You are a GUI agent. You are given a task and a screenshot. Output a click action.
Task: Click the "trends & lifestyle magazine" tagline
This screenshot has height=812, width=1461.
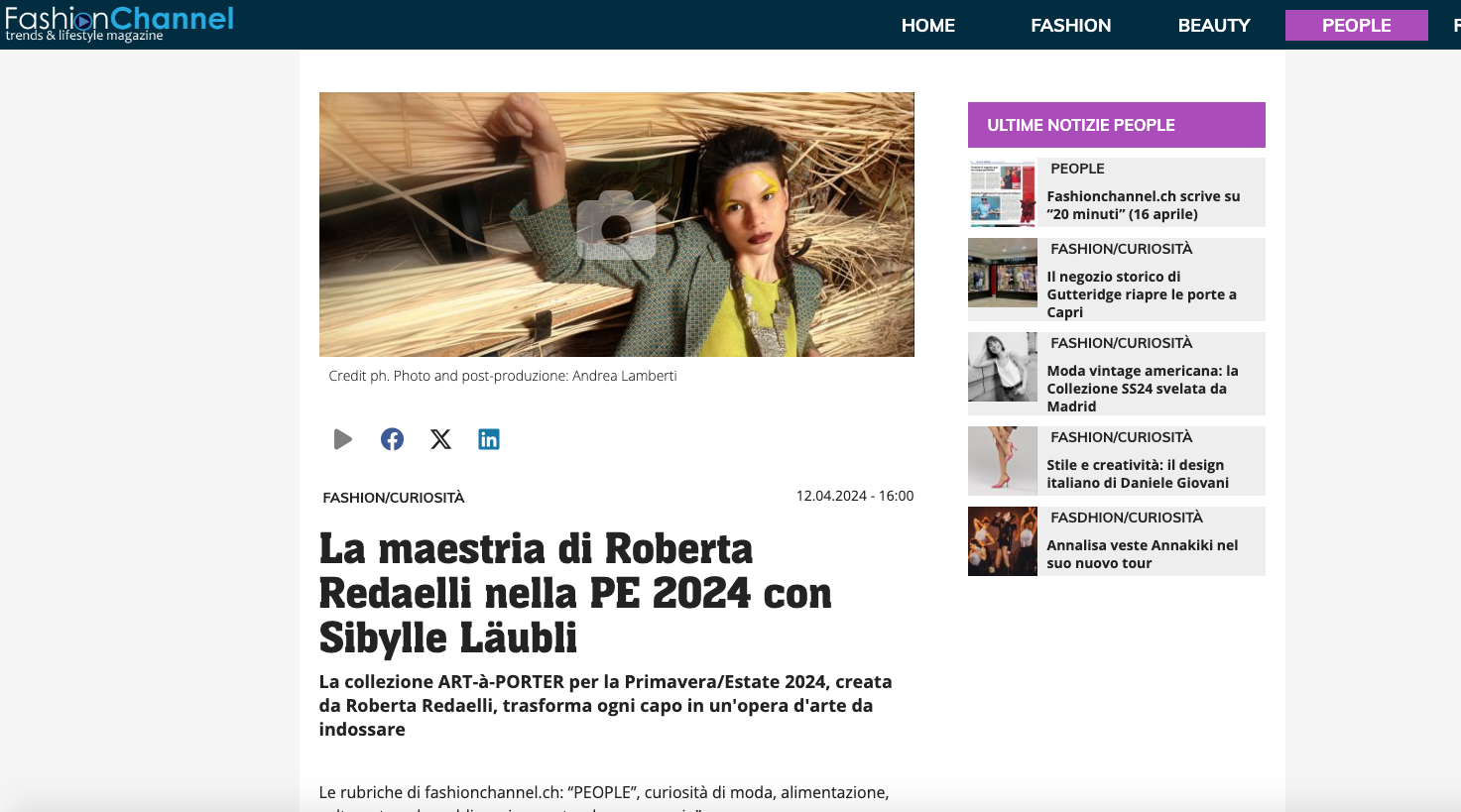84,36
